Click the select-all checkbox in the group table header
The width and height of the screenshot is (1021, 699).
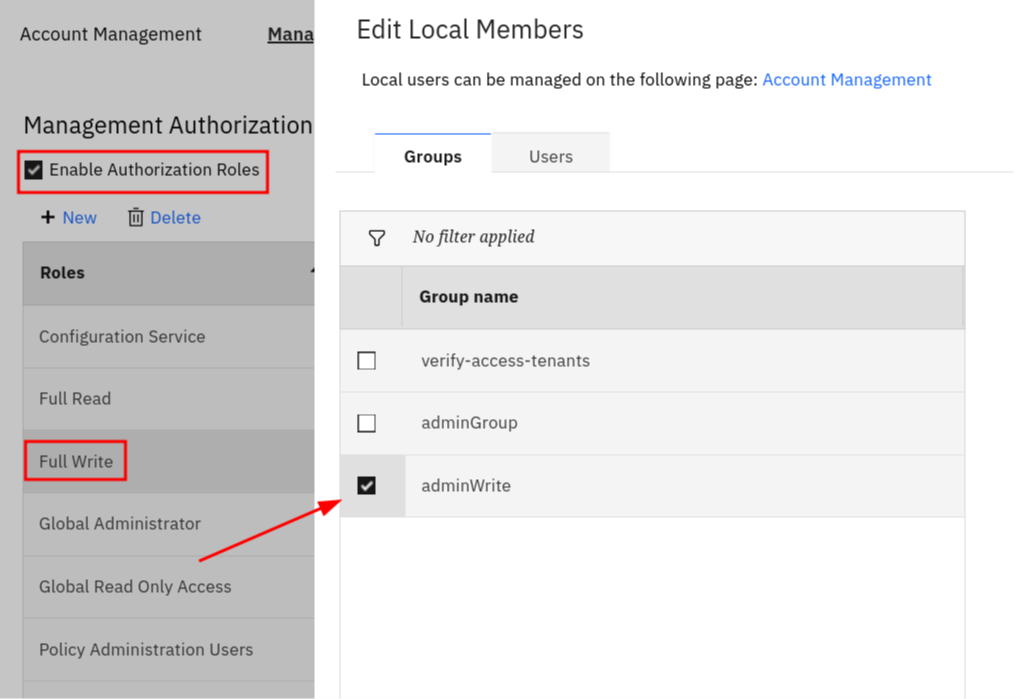(371, 297)
